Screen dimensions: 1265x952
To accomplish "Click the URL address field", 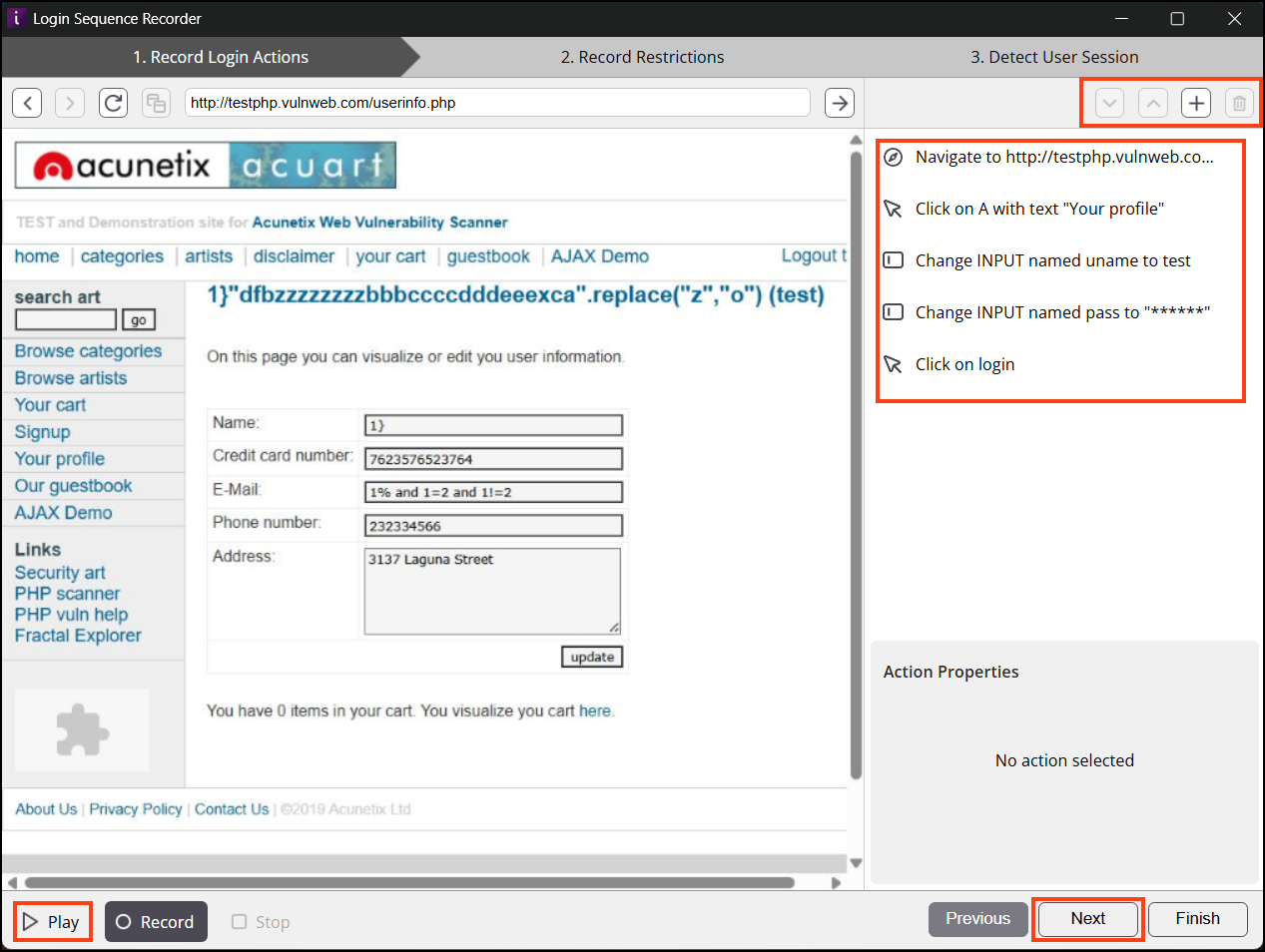I will click(x=497, y=103).
